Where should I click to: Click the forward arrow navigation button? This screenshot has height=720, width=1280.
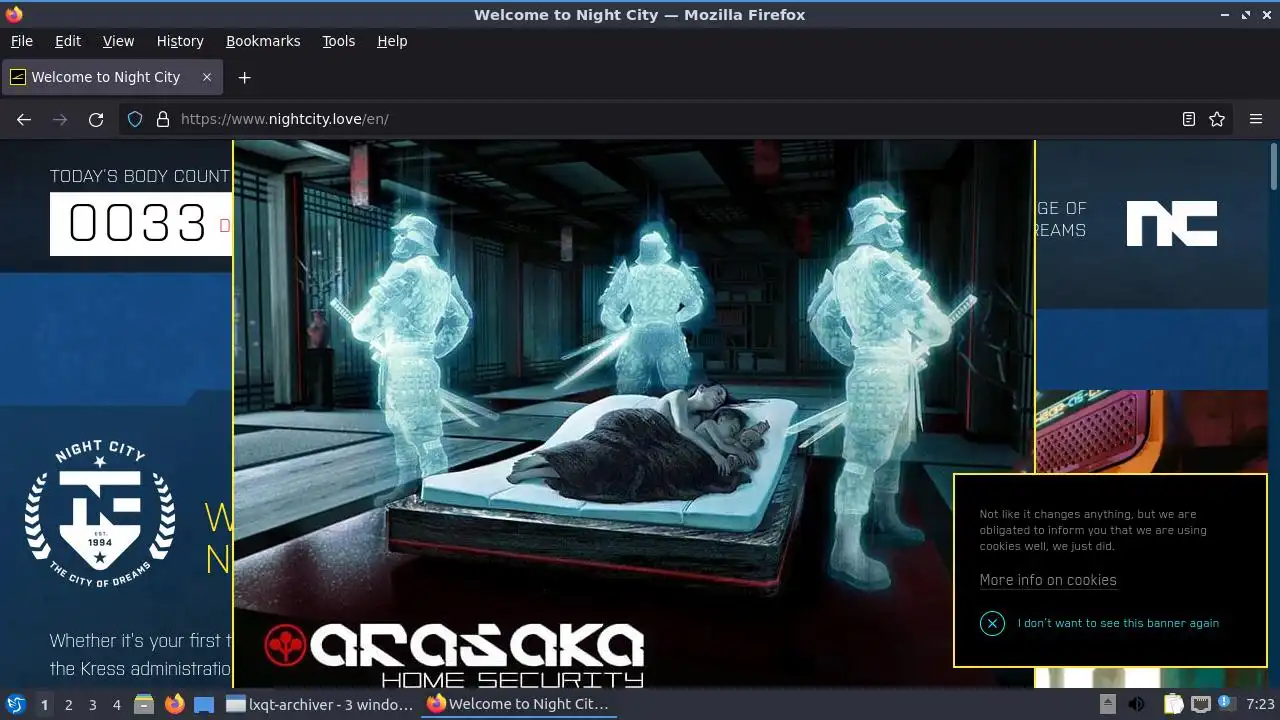[60, 119]
